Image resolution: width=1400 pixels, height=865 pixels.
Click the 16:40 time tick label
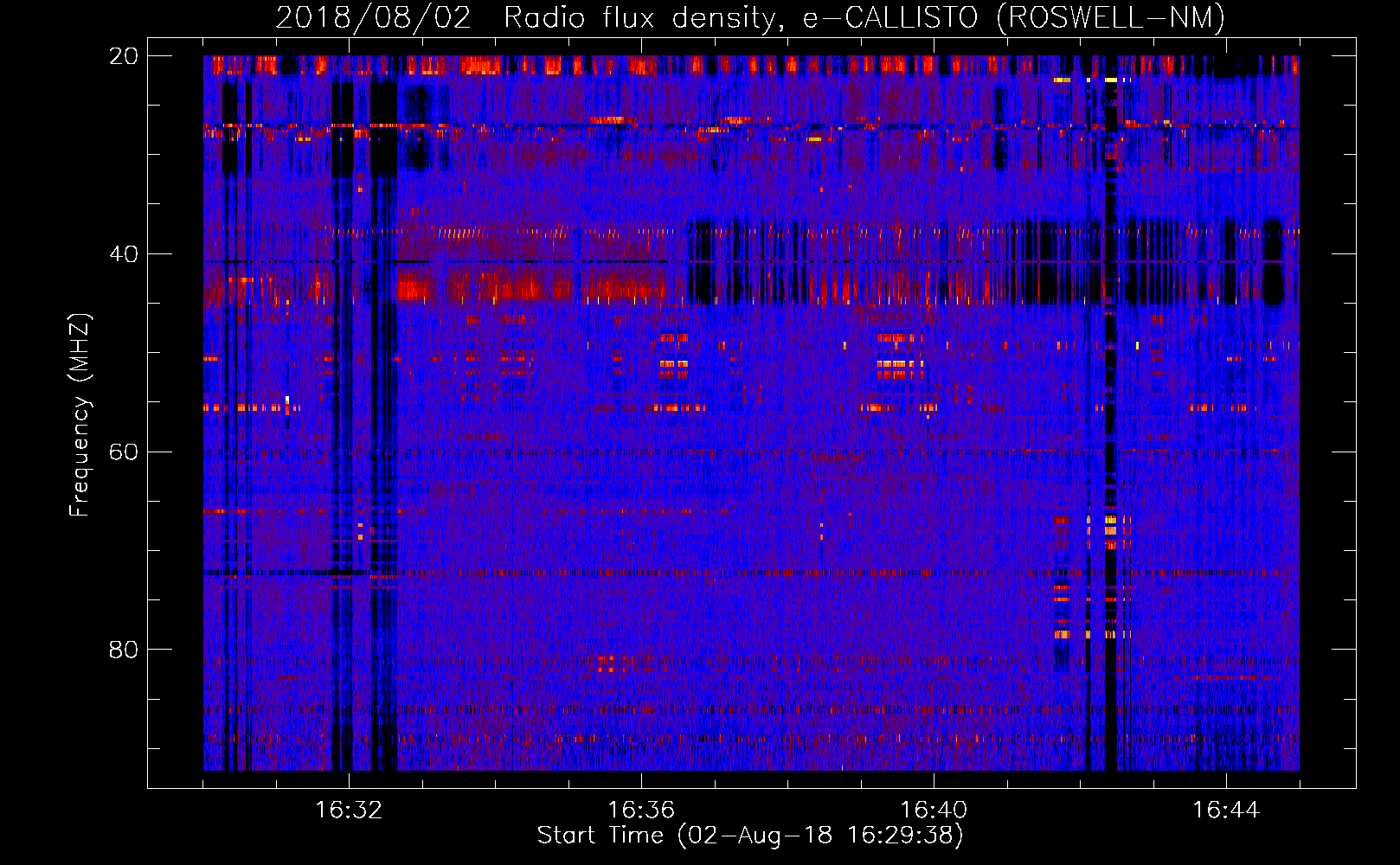pos(934,811)
